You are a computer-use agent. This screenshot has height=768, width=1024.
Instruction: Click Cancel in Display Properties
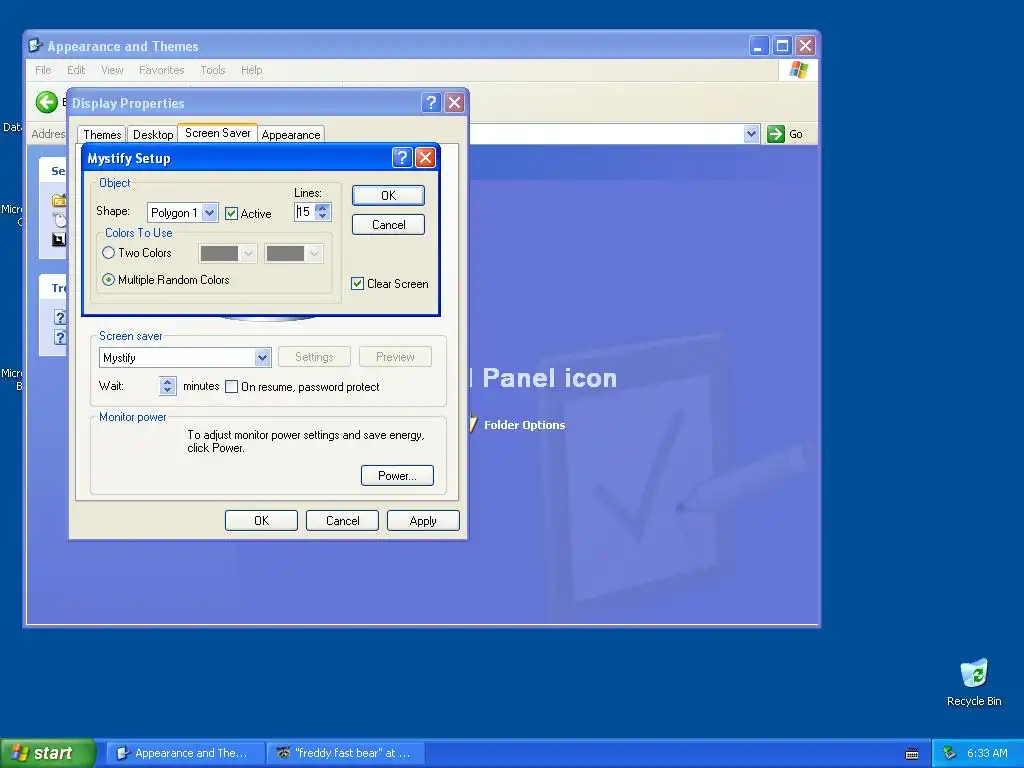(342, 520)
